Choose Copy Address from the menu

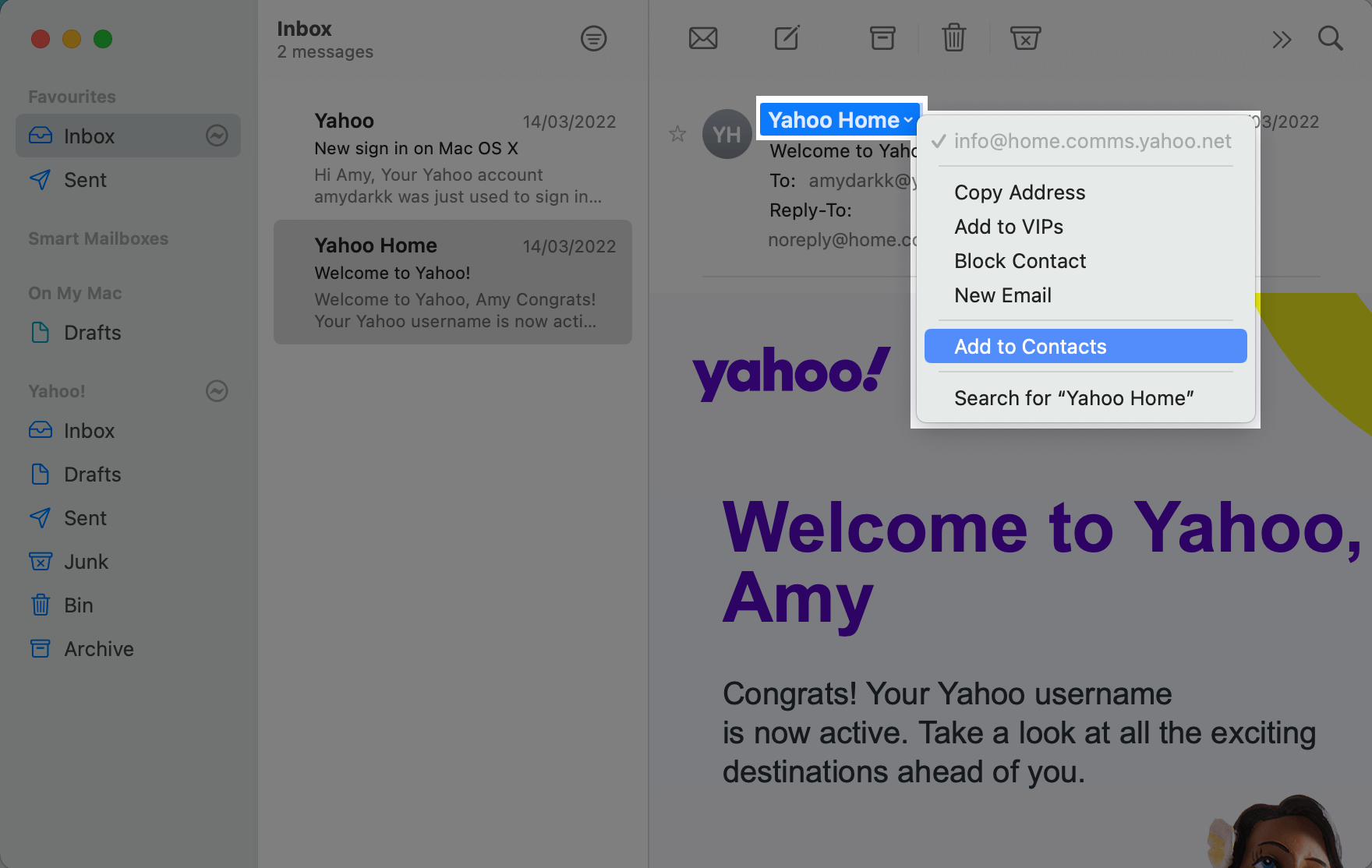(x=1085, y=192)
